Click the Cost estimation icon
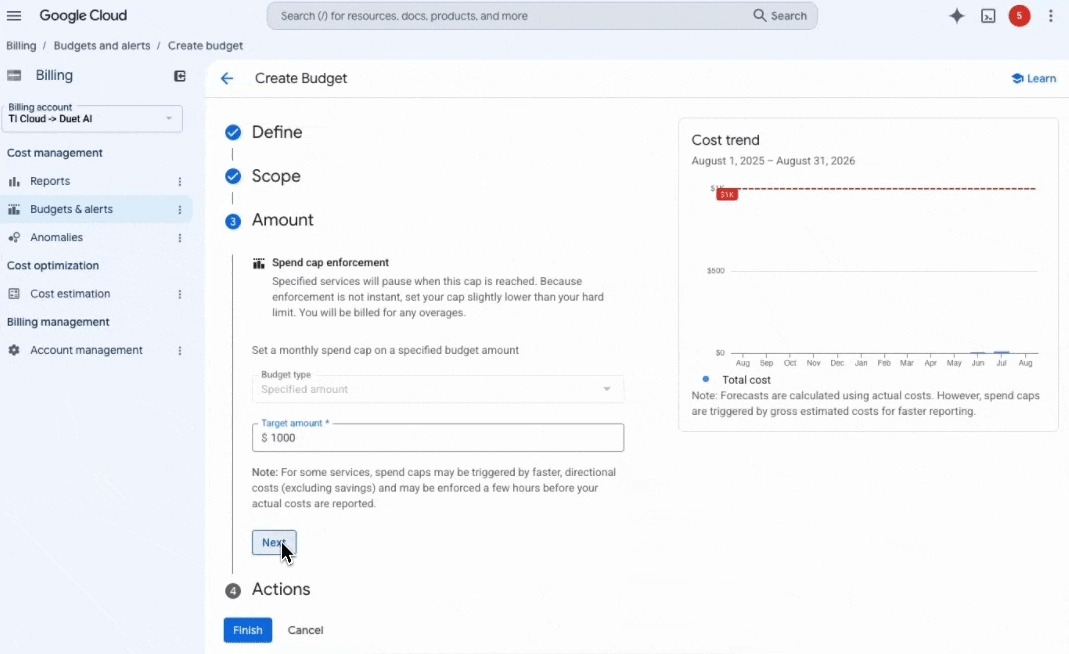The image size is (1069, 654). 14,294
